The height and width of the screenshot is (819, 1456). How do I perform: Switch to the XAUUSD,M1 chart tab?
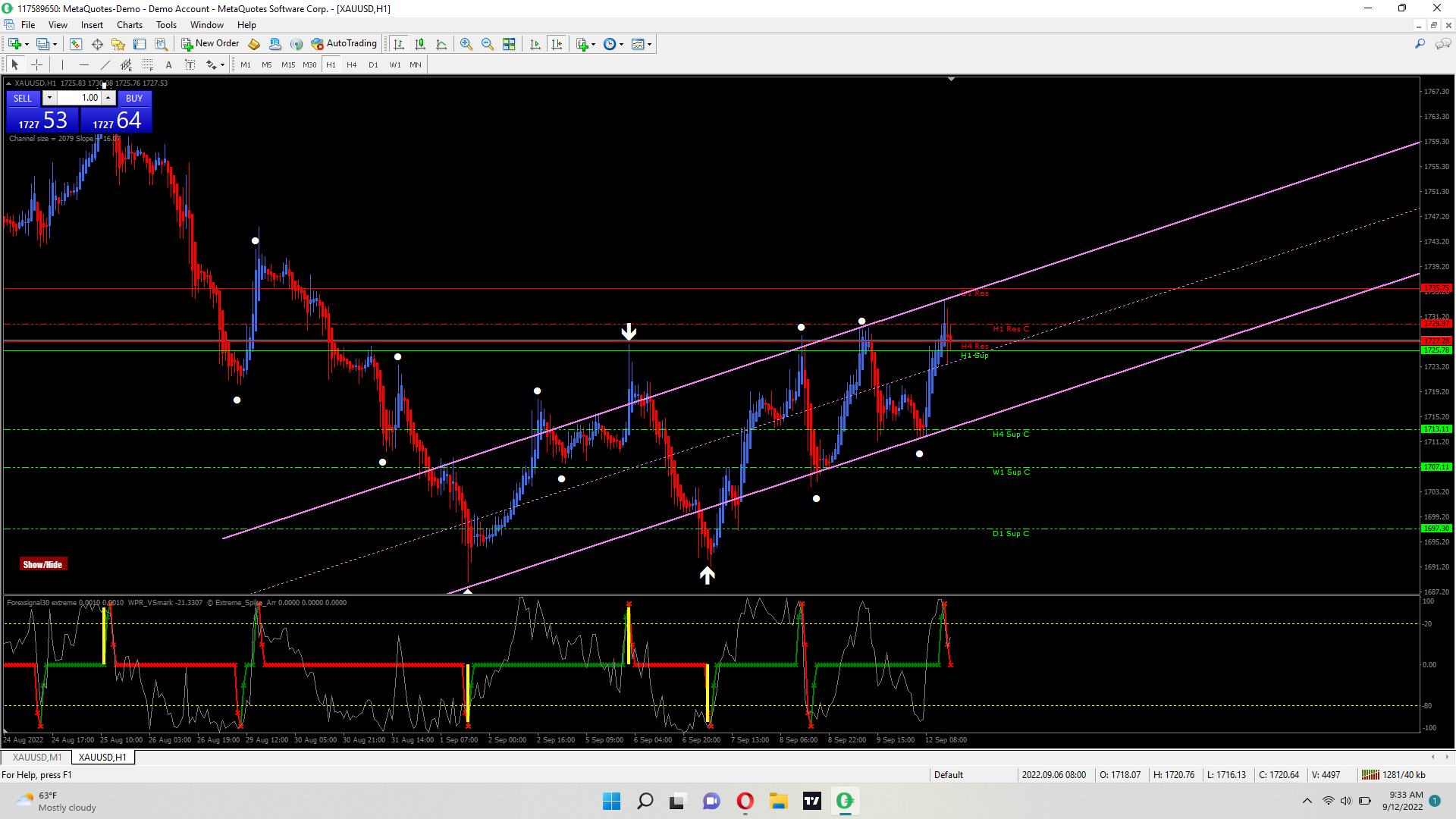[37, 758]
